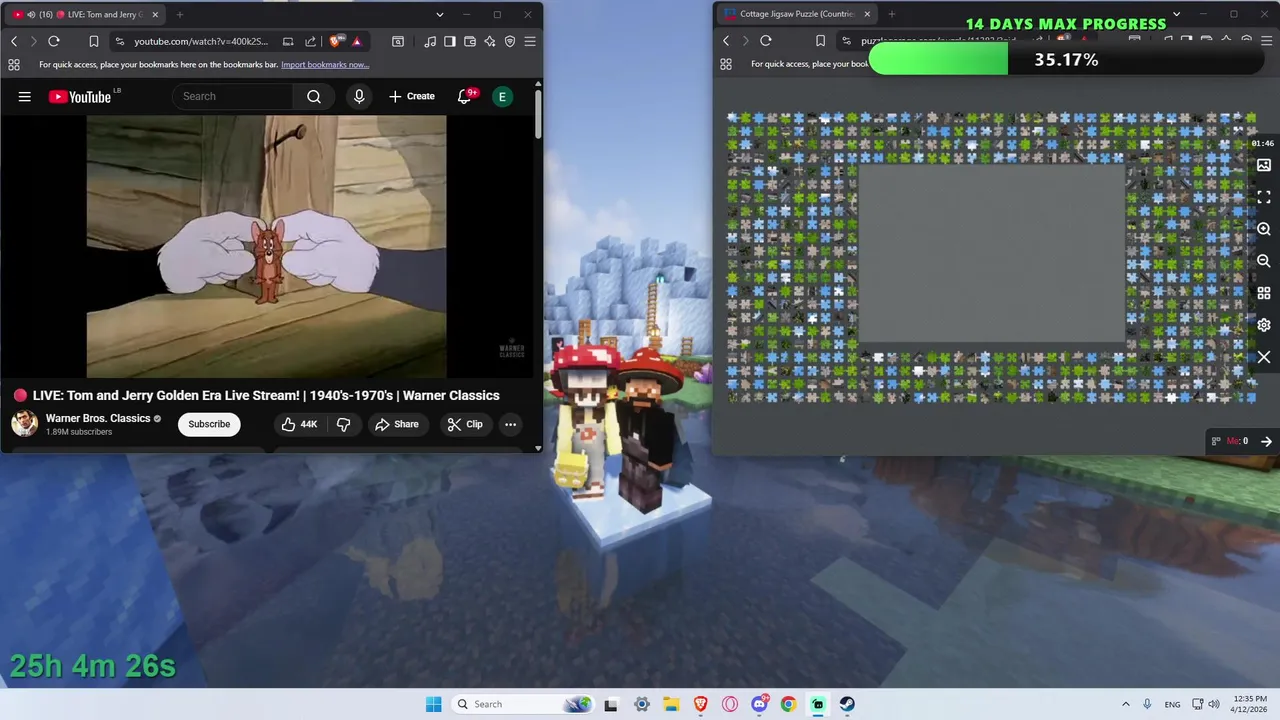Click the Clip button under the video

coord(465,424)
